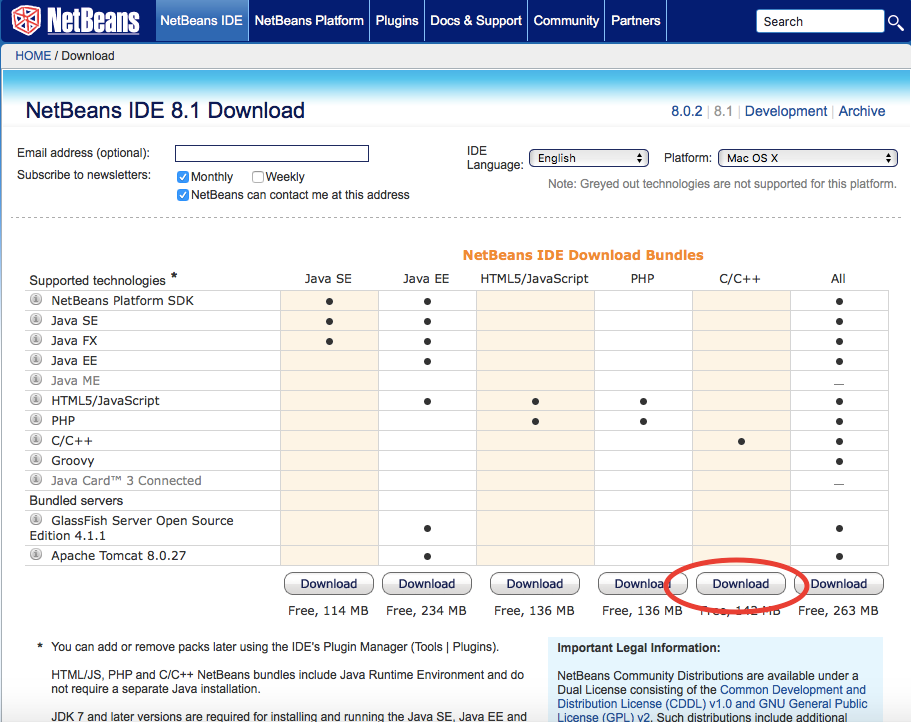Open the Development builds link
Screen dimensions: 911x722
[x=786, y=111]
